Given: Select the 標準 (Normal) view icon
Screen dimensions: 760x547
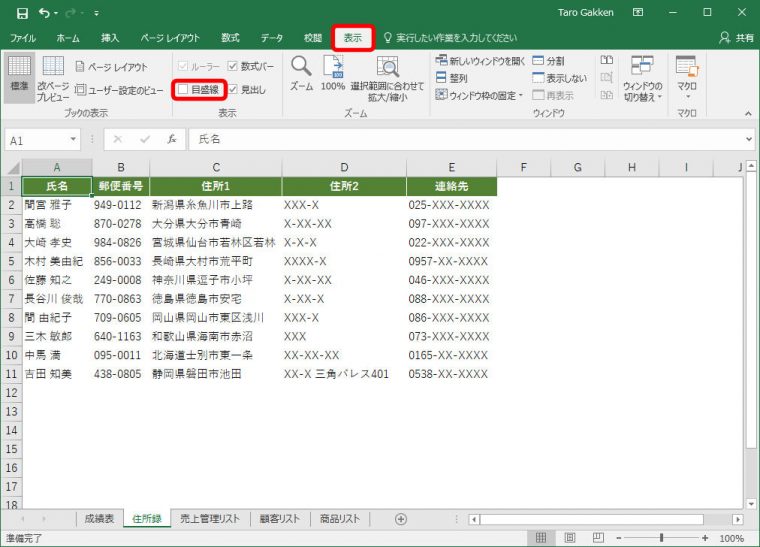Looking at the screenshot, I should (x=19, y=78).
